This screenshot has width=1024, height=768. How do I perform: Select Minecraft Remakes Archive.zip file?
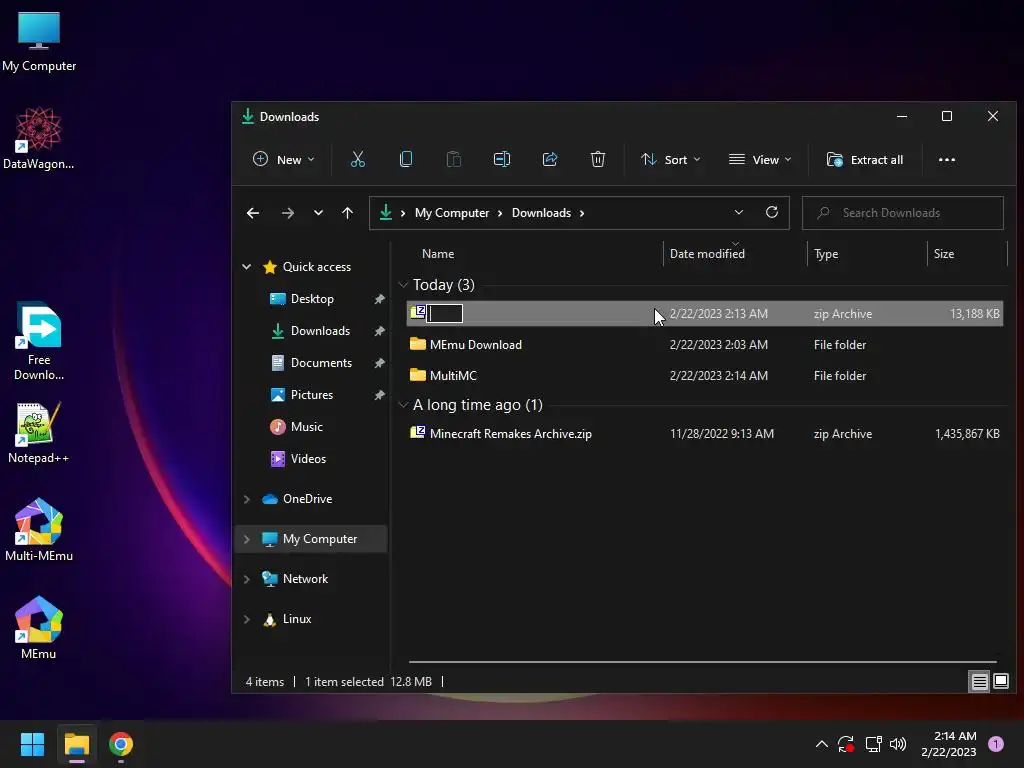[705, 434]
